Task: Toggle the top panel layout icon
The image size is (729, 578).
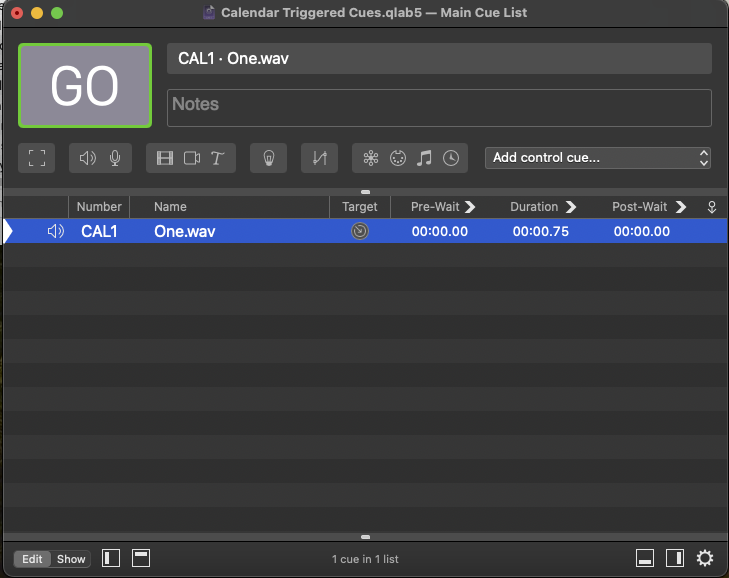Action: click(141, 558)
